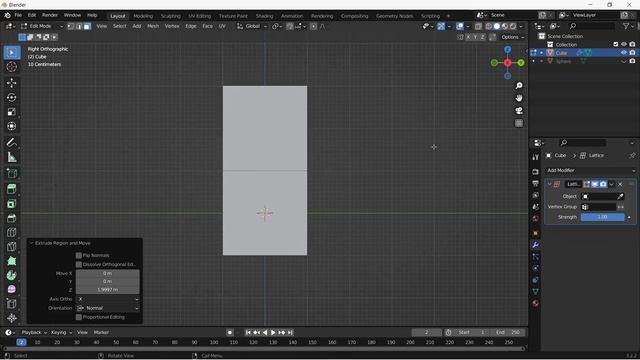This screenshot has height=360, width=640.
Task: Open the viewport Options dropdown
Action: pyautogui.click(x=513, y=37)
